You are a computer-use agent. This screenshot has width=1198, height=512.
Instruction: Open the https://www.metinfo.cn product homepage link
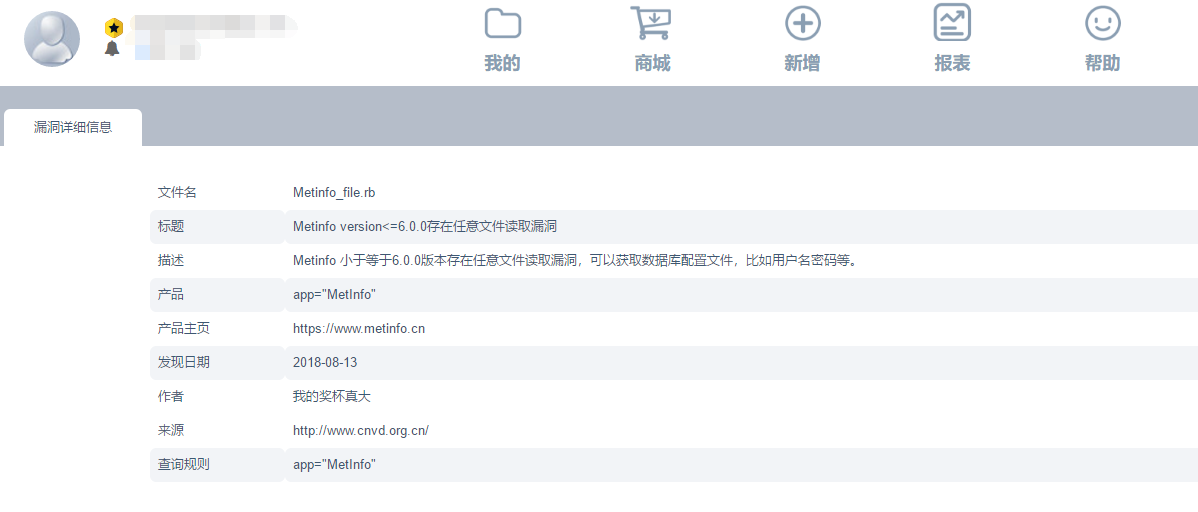click(x=359, y=328)
